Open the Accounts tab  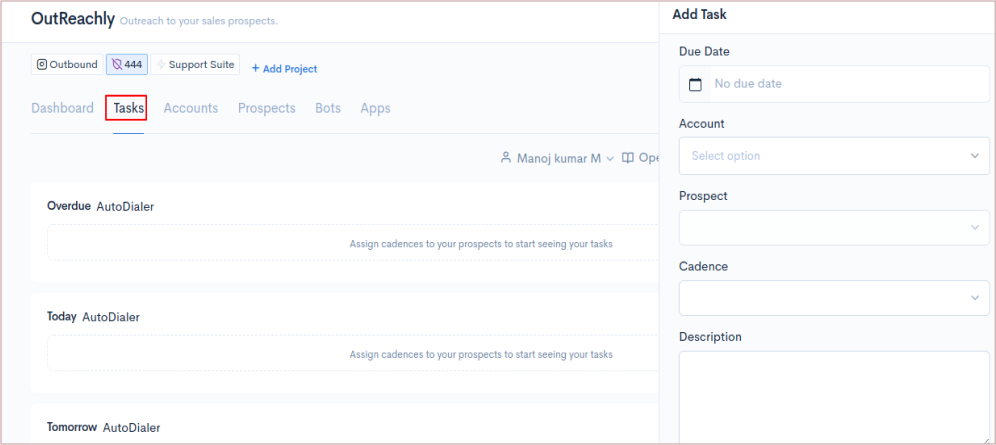[x=190, y=108]
